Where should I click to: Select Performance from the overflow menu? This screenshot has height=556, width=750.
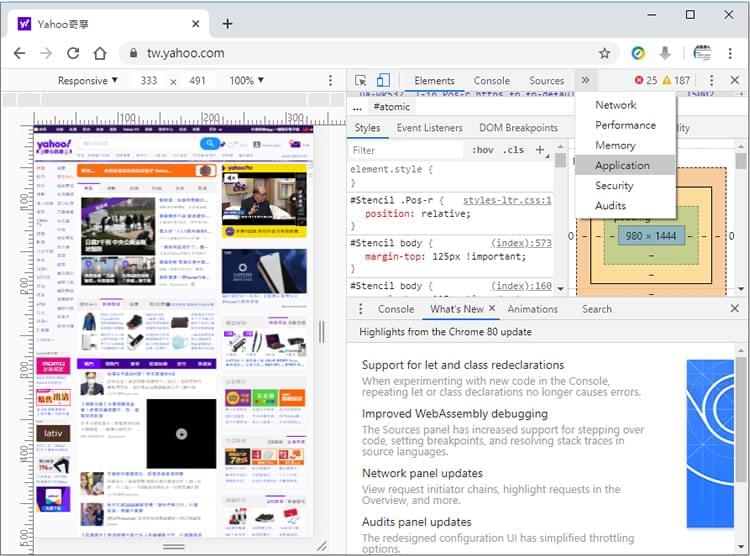[x=626, y=125]
